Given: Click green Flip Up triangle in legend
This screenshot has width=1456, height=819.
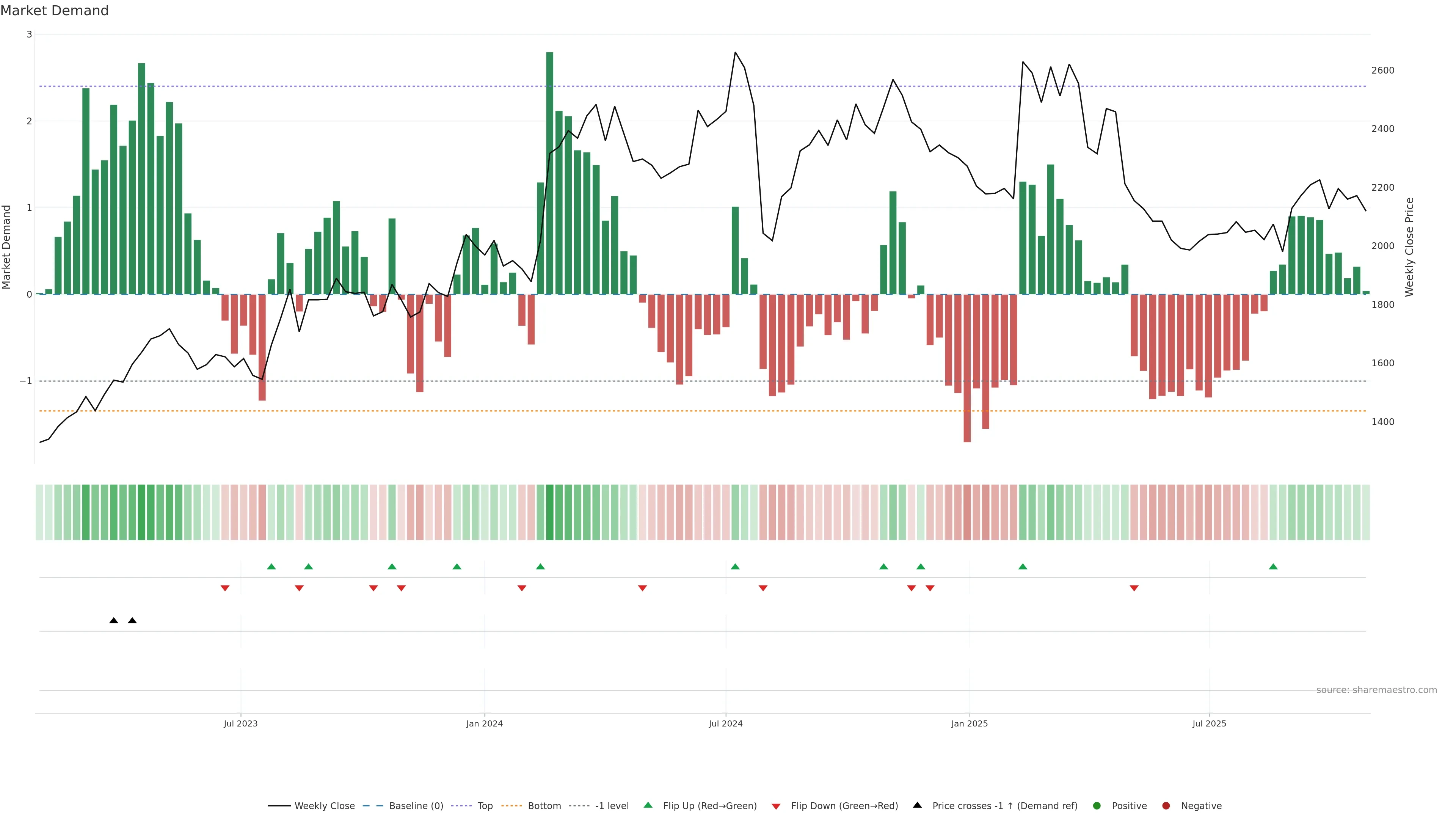Looking at the screenshot, I should (x=648, y=805).
